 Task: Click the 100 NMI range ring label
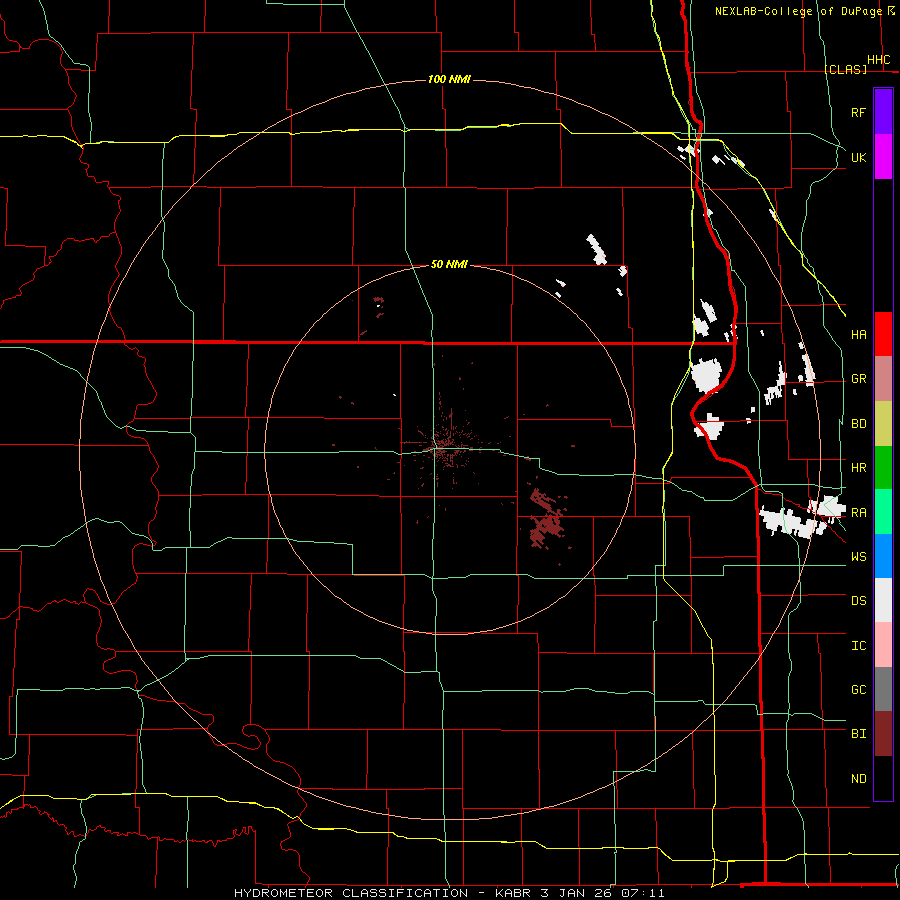pos(449,79)
